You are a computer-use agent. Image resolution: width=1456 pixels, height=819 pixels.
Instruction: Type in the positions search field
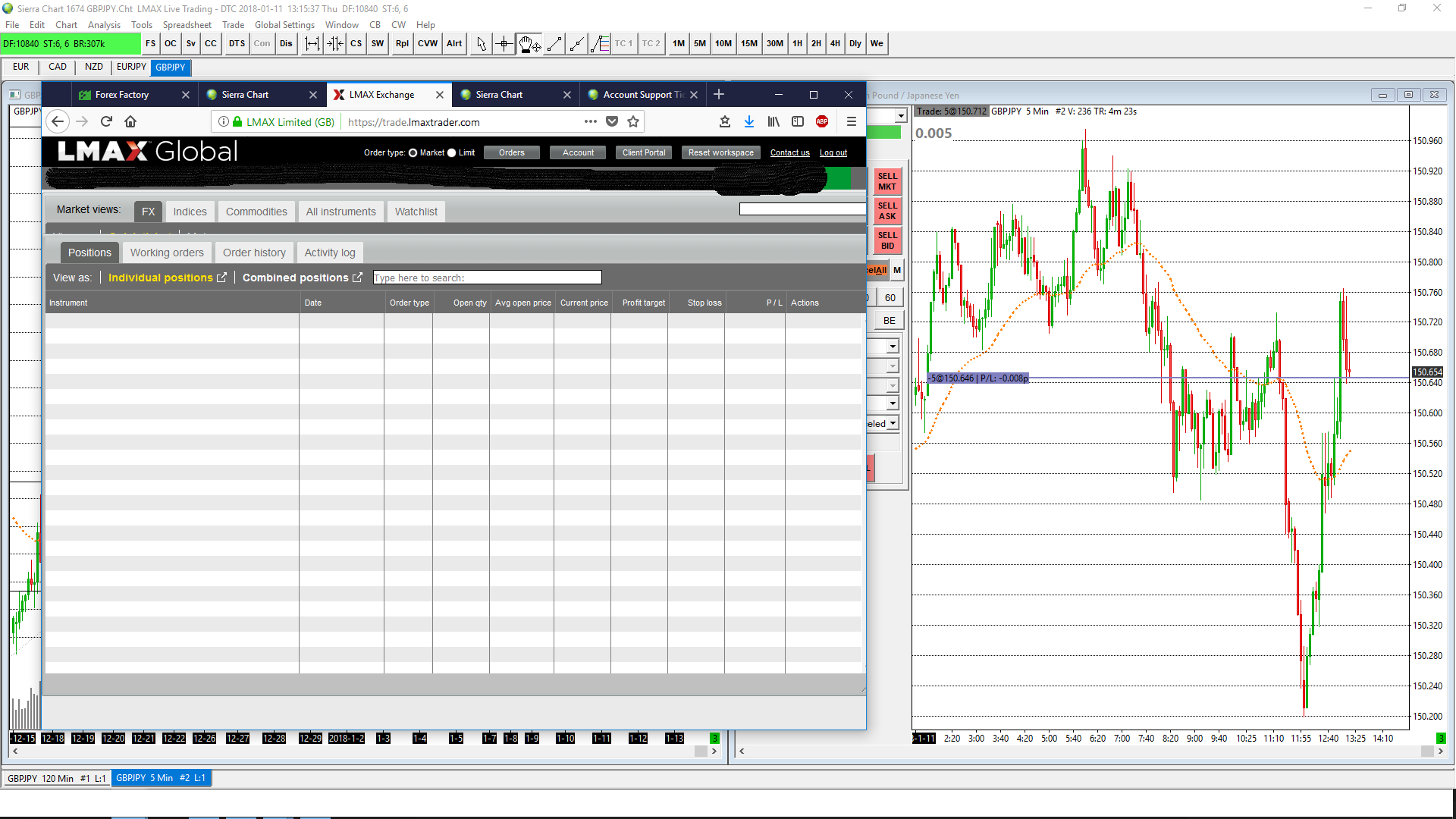pos(487,278)
